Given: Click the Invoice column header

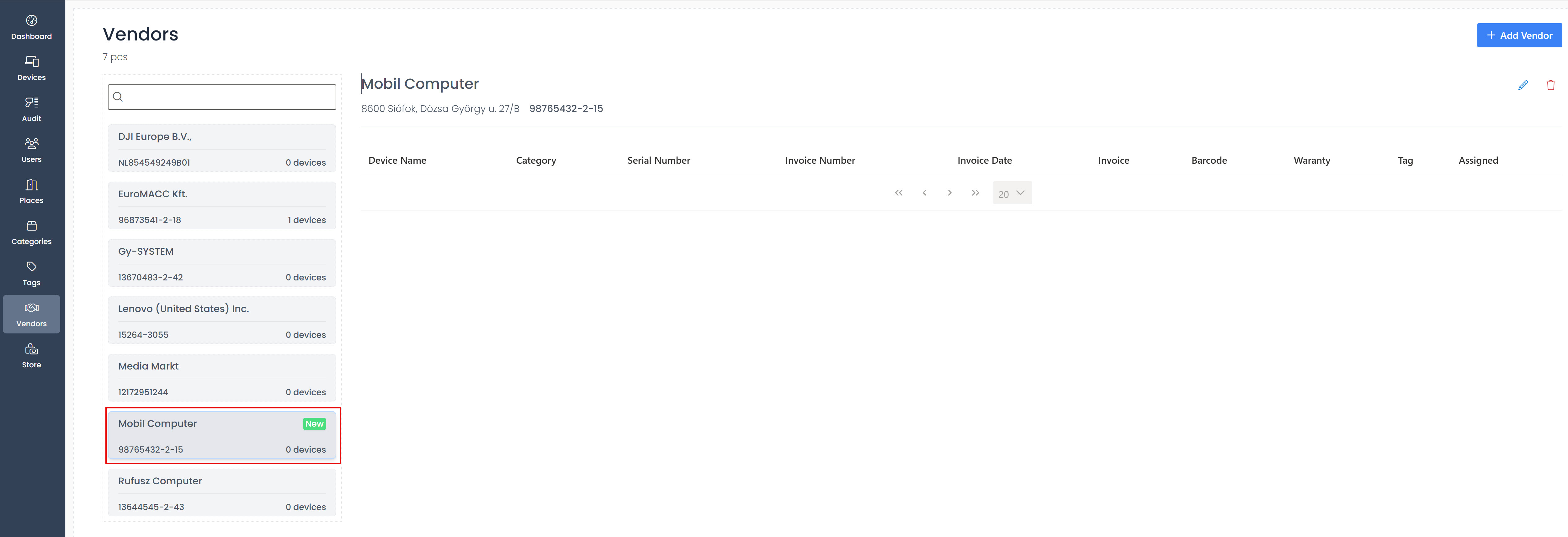Looking at the screenshot, I should 1113,160.
